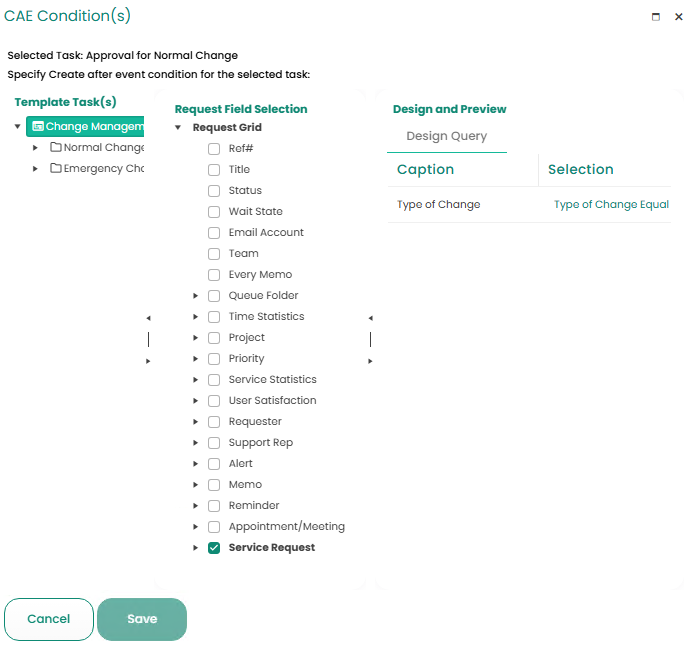Expand the Queue Folder node
694x658 pixels.
coord(196,296)
